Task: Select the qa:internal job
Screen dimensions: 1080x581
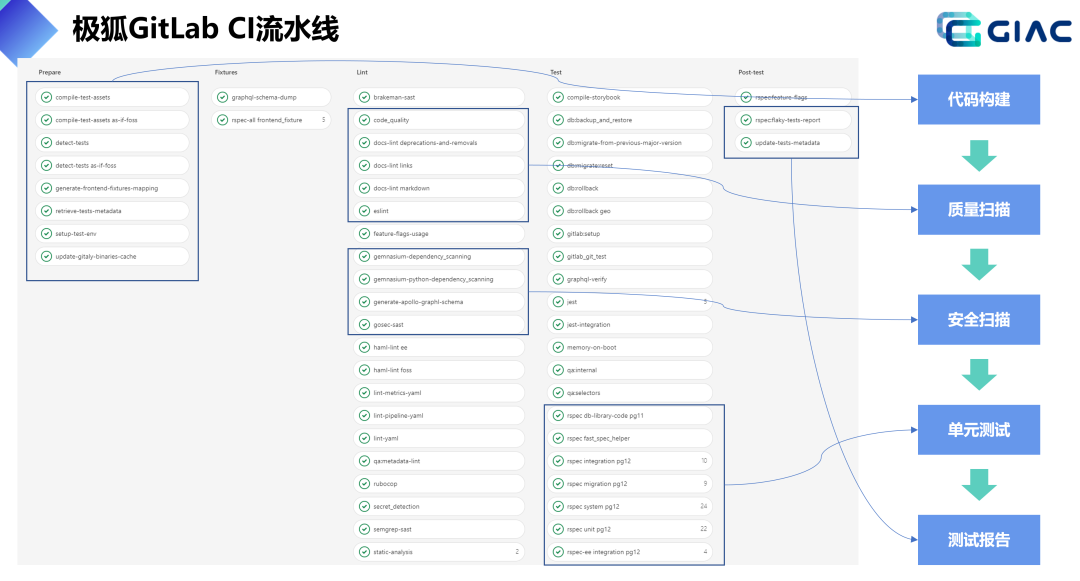Action: pos(630,370)
